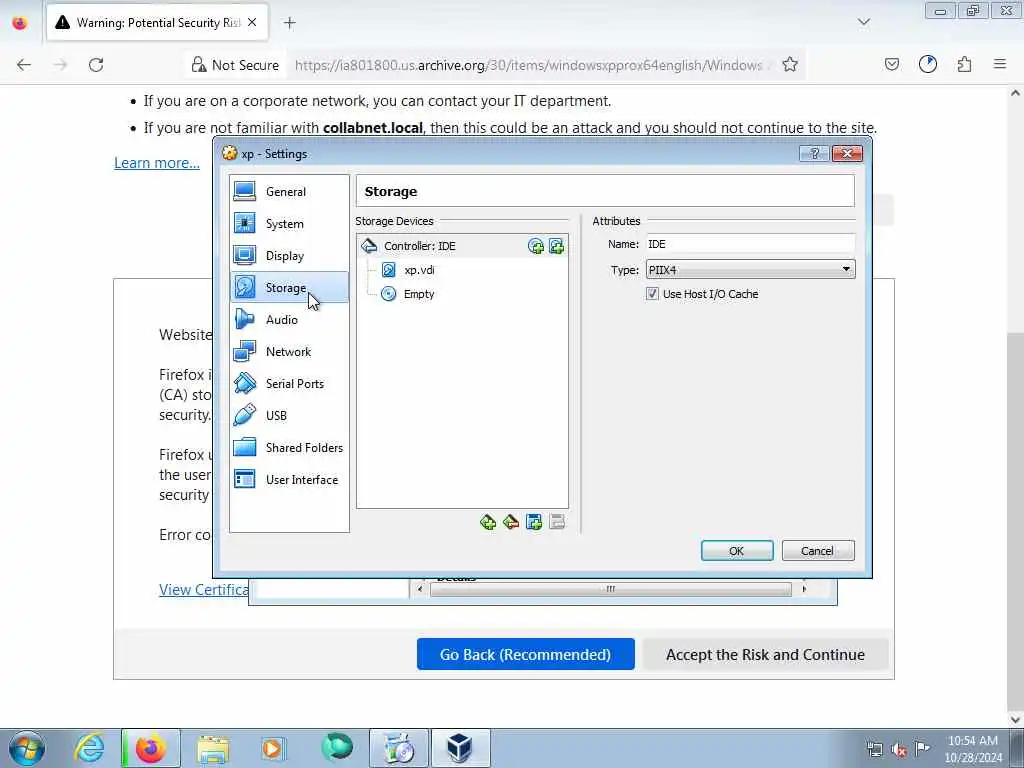Select the Warning: Potential Security Risk tab

click(x=157, y=23)
